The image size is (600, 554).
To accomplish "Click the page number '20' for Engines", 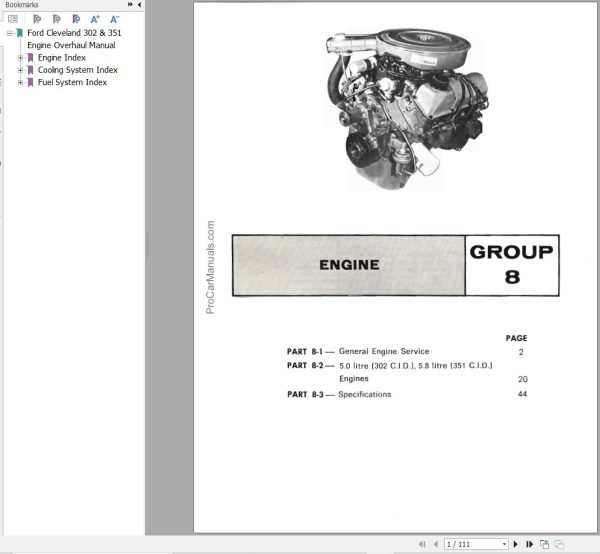I will tap(522, 379).
